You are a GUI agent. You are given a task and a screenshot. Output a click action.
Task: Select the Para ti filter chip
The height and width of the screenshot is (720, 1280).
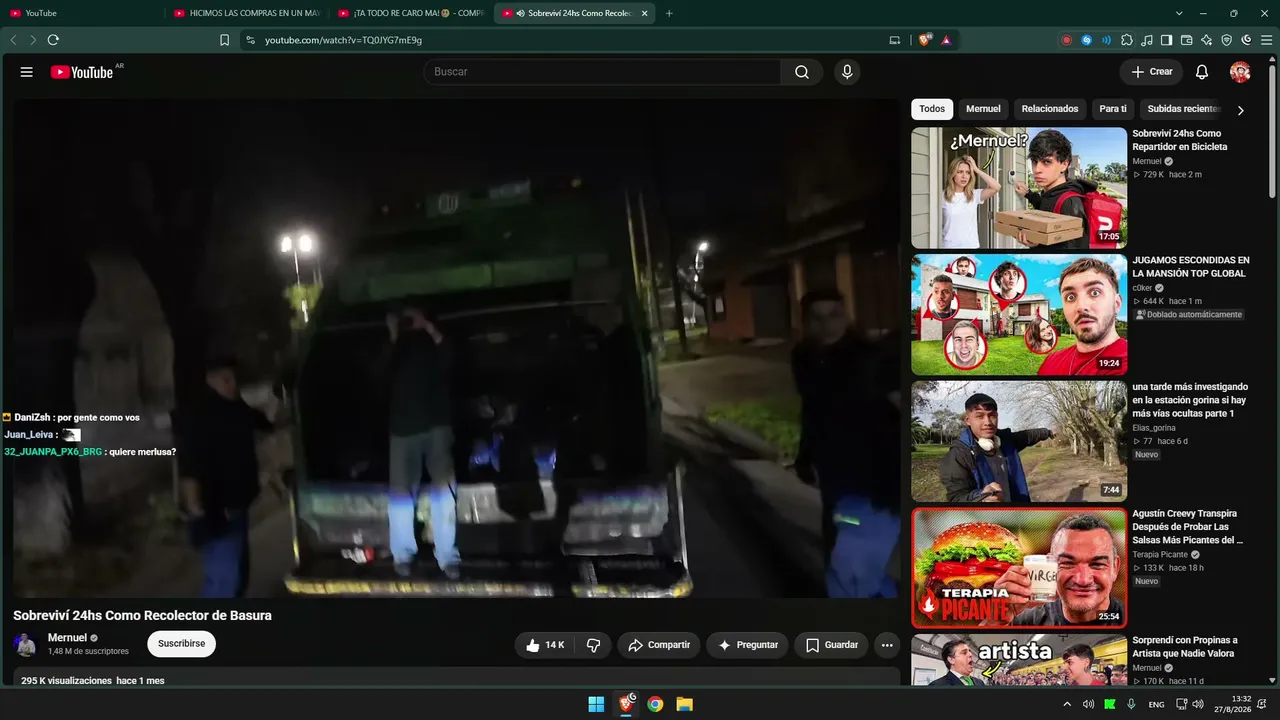[1113, 109]
